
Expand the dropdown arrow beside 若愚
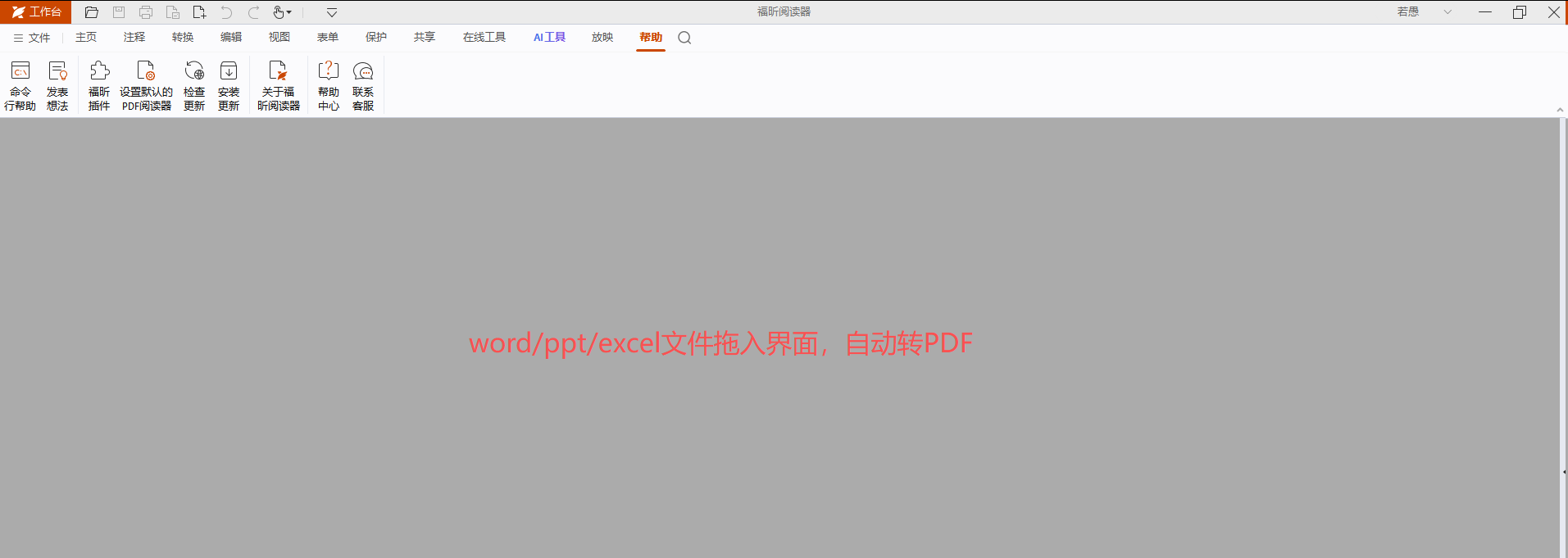click(x=1448, y=11)
